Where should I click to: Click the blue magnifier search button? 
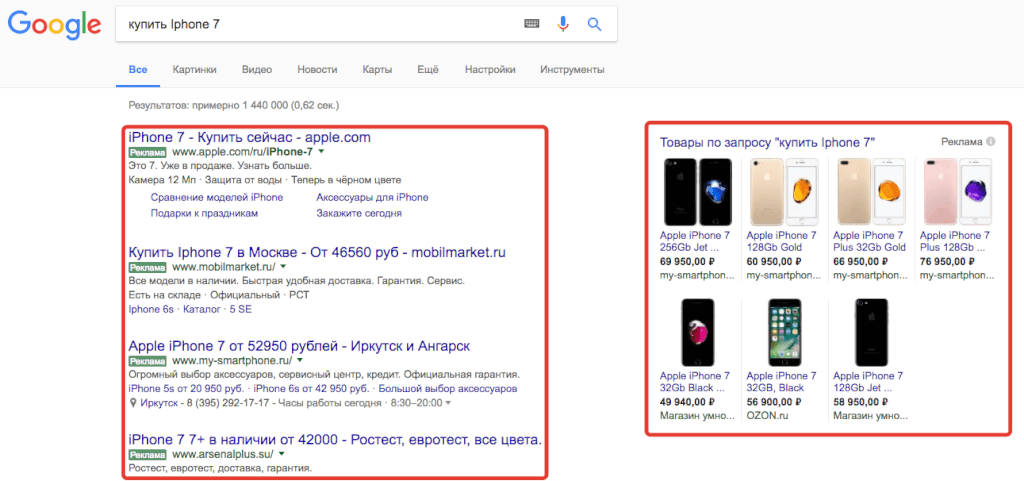click(x=594, y=24)
